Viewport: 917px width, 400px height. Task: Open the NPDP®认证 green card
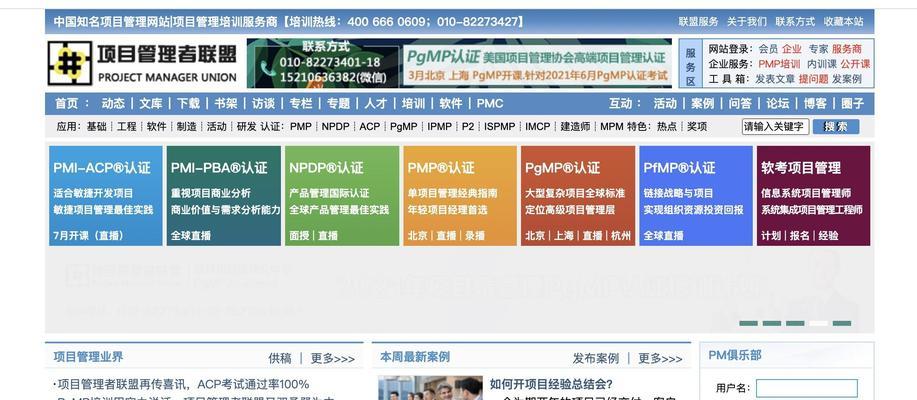tap(342, 195)
